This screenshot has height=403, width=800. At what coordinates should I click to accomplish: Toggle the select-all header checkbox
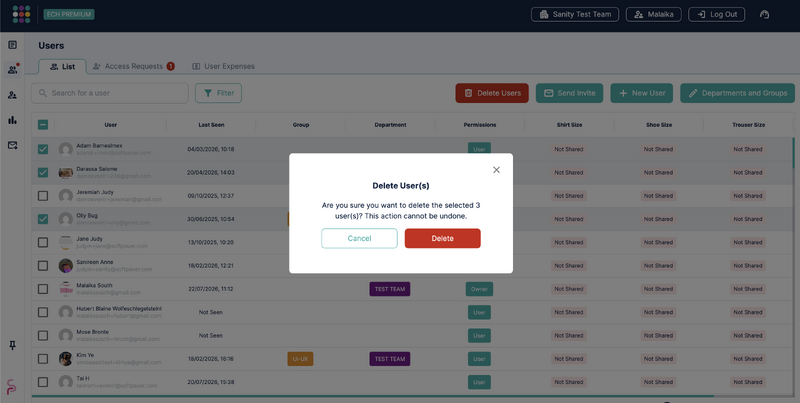coord(43,124)
